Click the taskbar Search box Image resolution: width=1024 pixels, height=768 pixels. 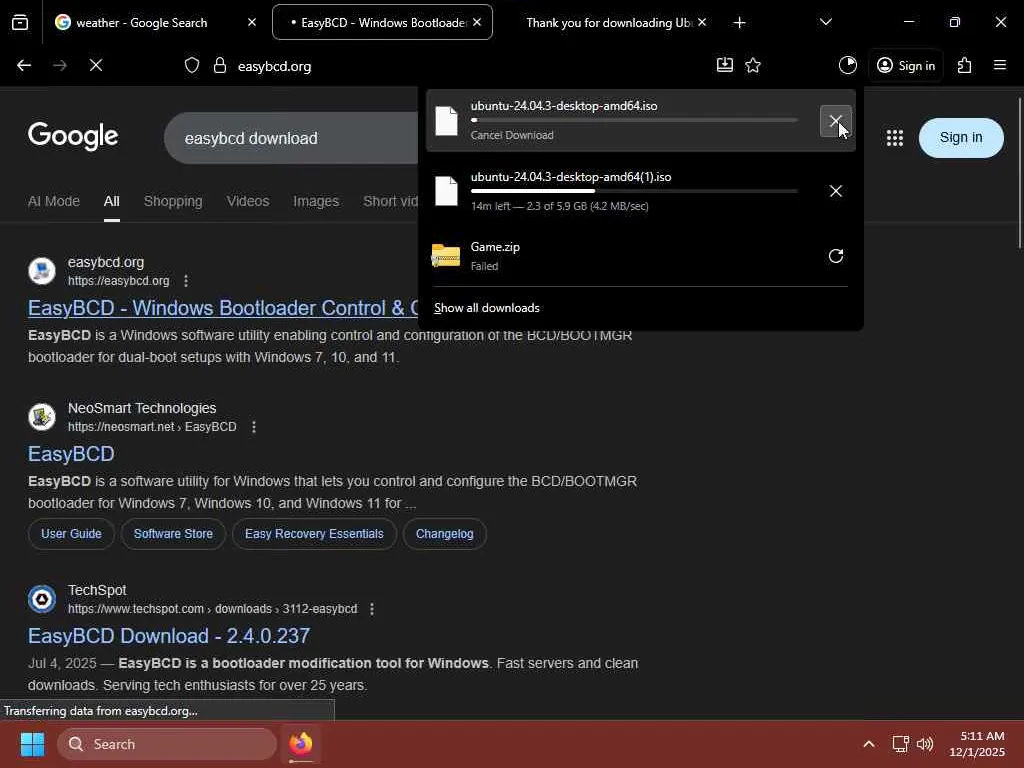[x=167, y=744]
